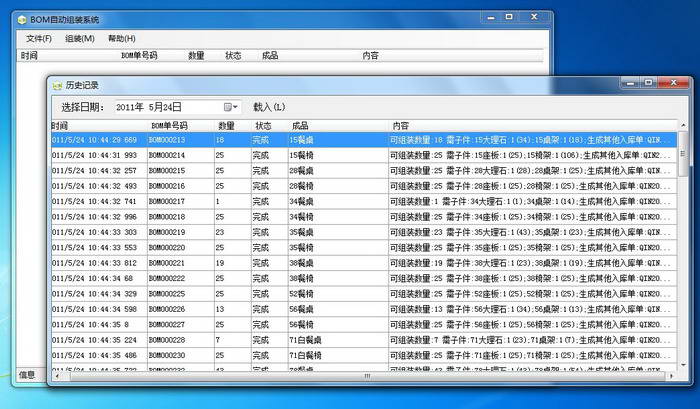
Task: Select row BOM000216
Action: tap(364, 186)
